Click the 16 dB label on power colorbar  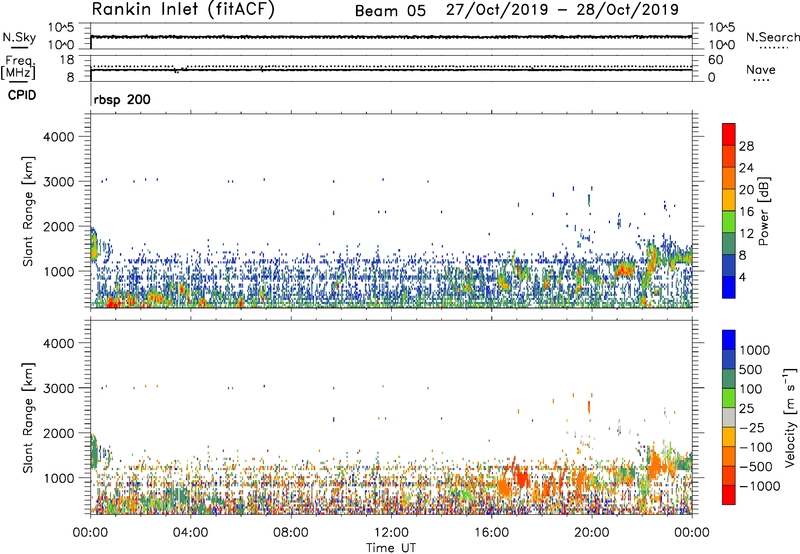(746, 212)
